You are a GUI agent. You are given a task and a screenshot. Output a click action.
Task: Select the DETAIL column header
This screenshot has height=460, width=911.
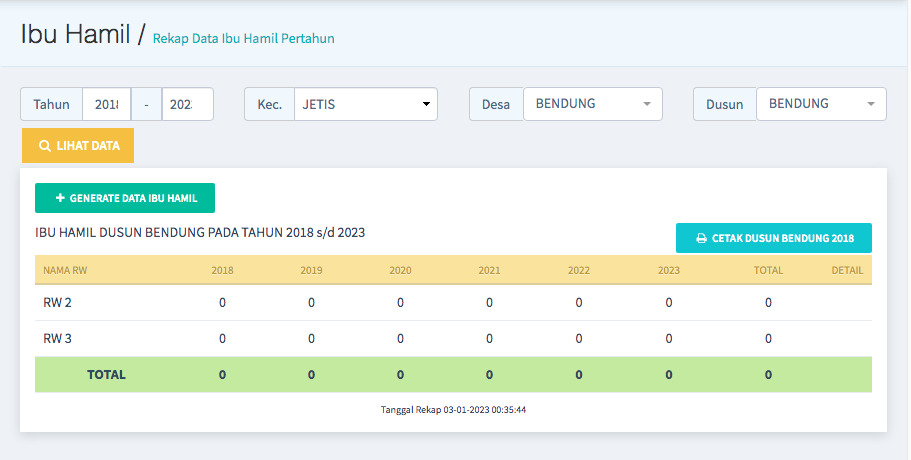[x=846, y=270]
